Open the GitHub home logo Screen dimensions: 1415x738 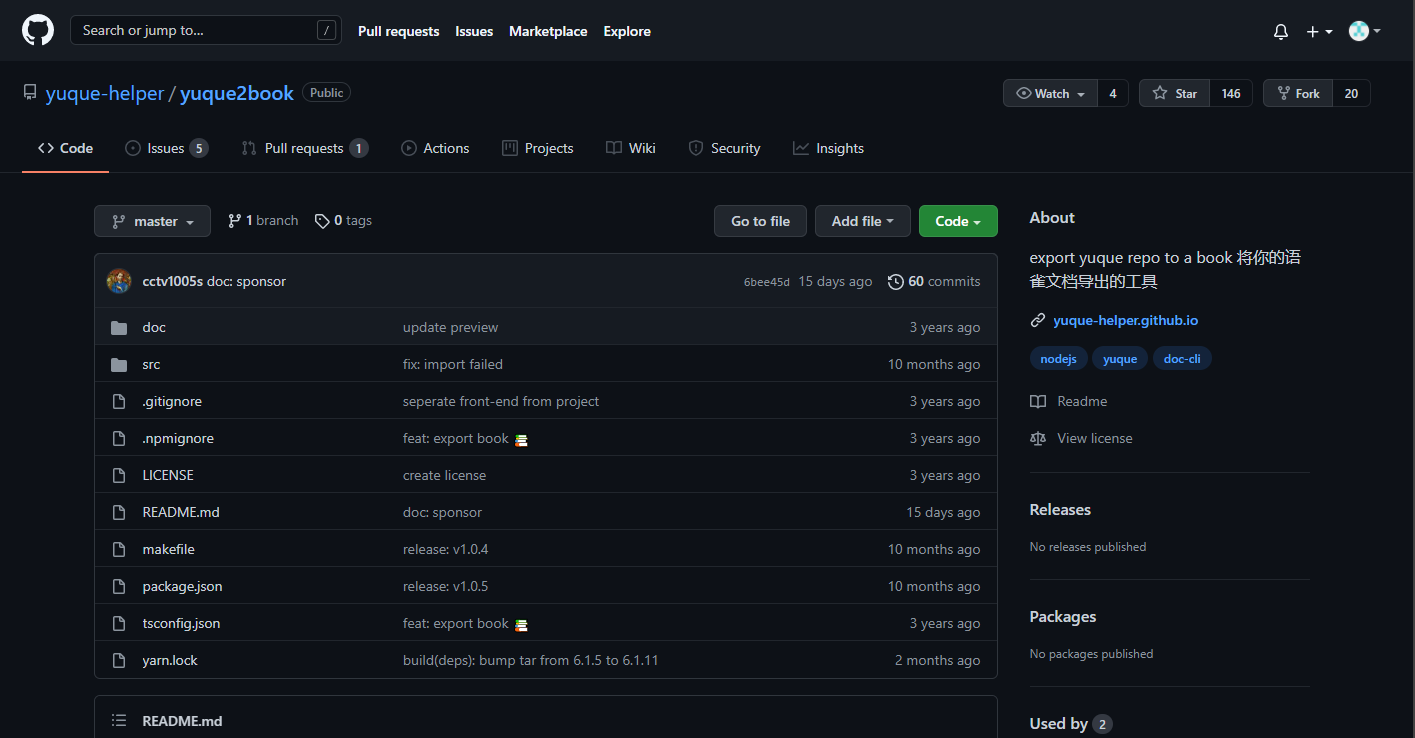pos(37,30)
